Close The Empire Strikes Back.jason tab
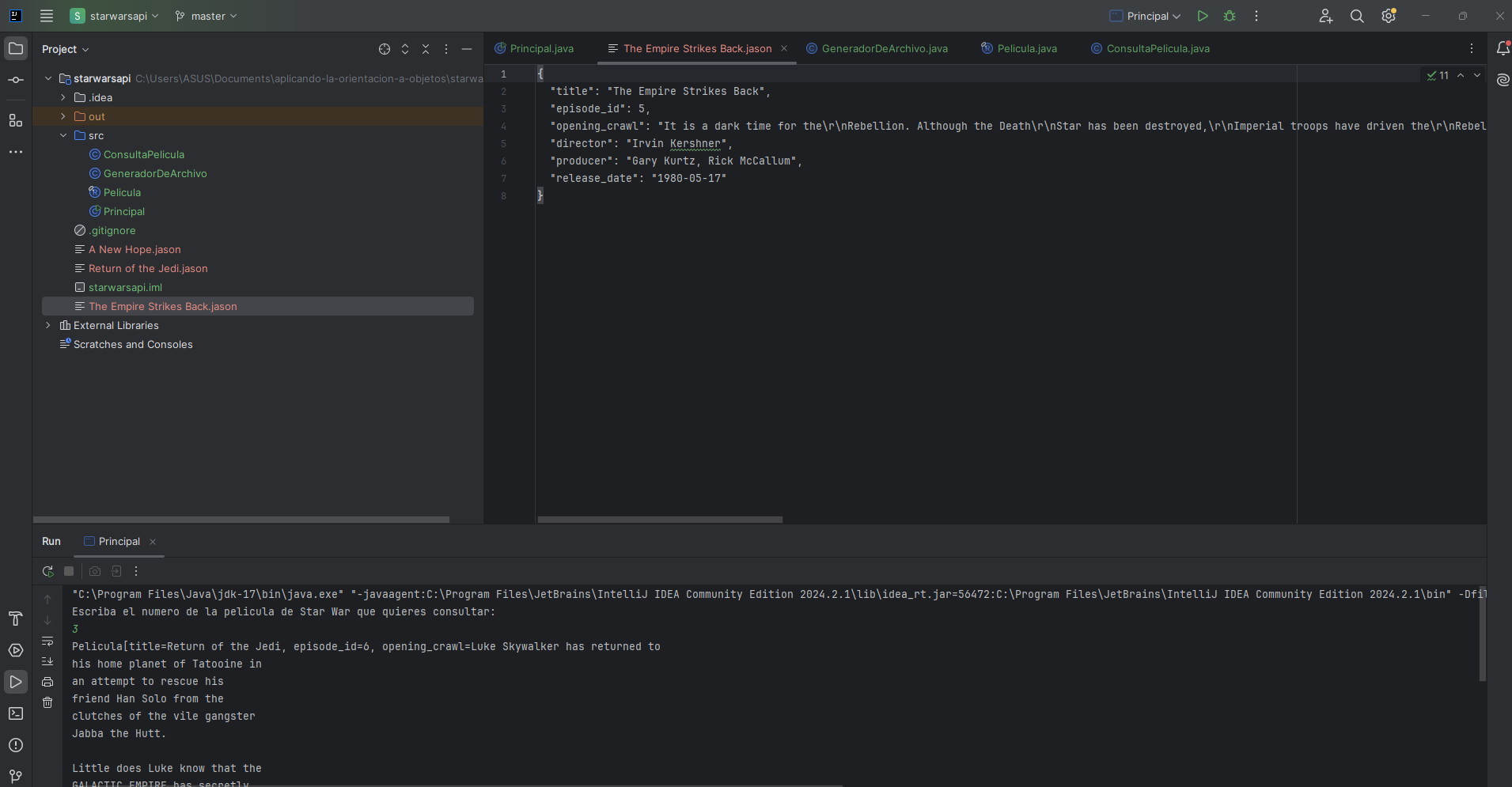The image size is (1512, 787). [784, 48]
